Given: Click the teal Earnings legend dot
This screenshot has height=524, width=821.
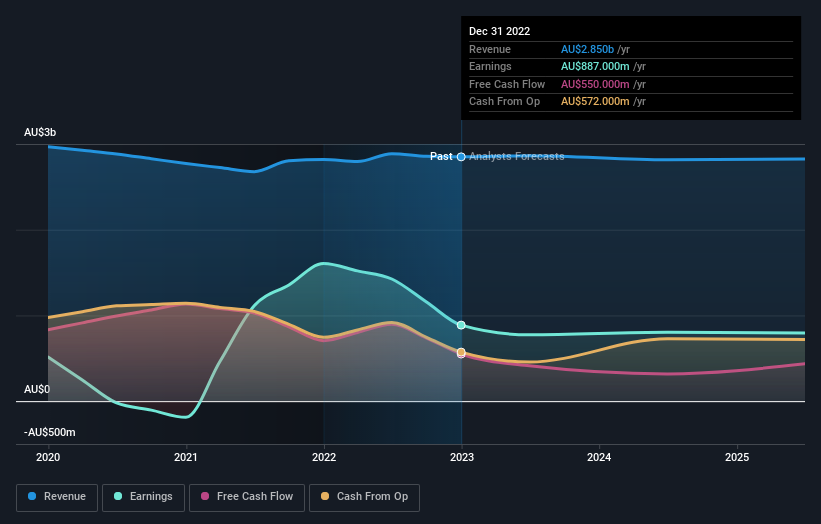Looking at the screenshot, I should pyautogui.click(x=118, y=496).
